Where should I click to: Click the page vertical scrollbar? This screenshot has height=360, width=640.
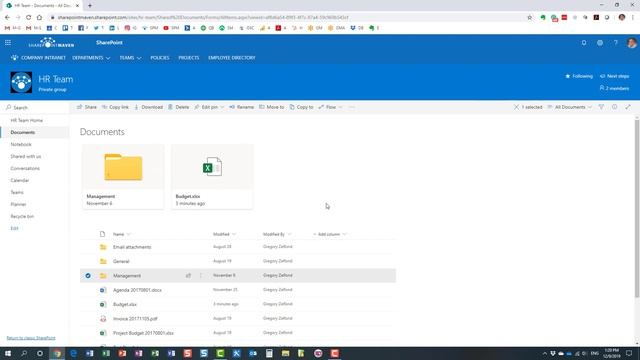click(637, 208)
